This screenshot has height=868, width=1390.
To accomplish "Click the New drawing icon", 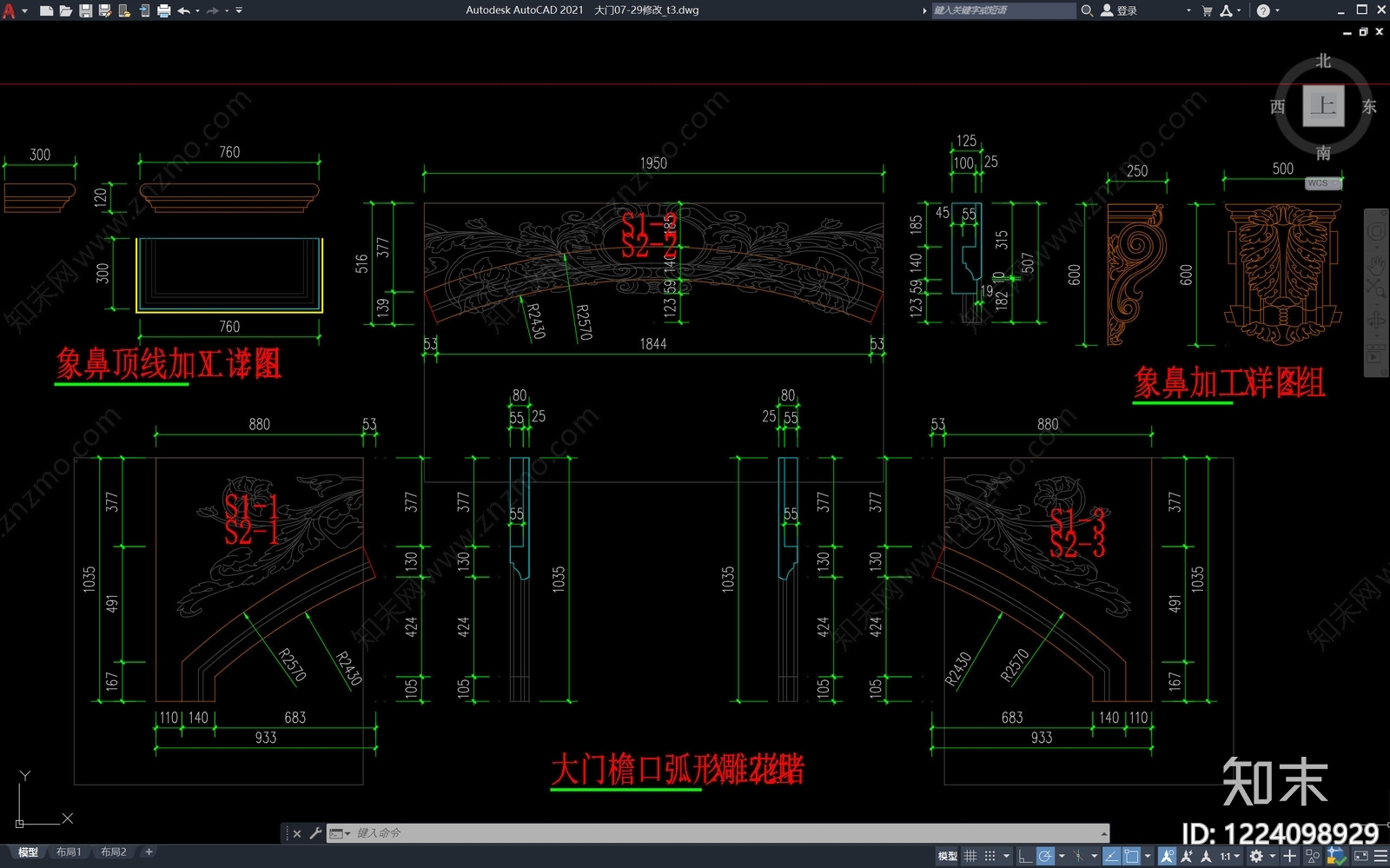I will click(46, 10).
